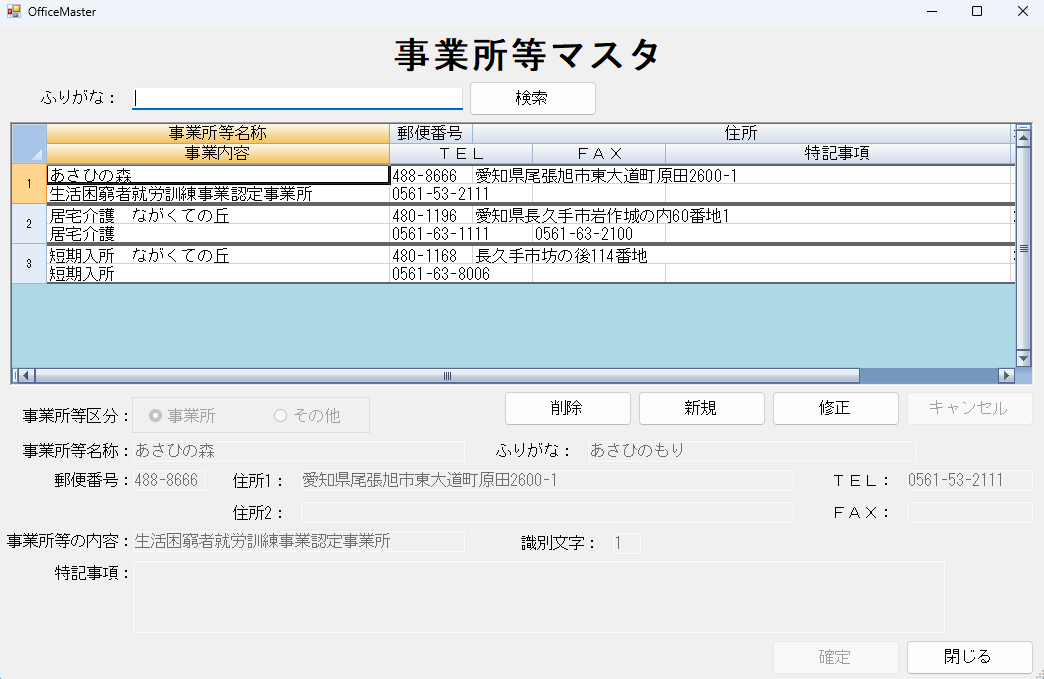Click the 確定 confirm button
Image resolution: width=1044 pixels, height=679 pixels.
[835, 657]
